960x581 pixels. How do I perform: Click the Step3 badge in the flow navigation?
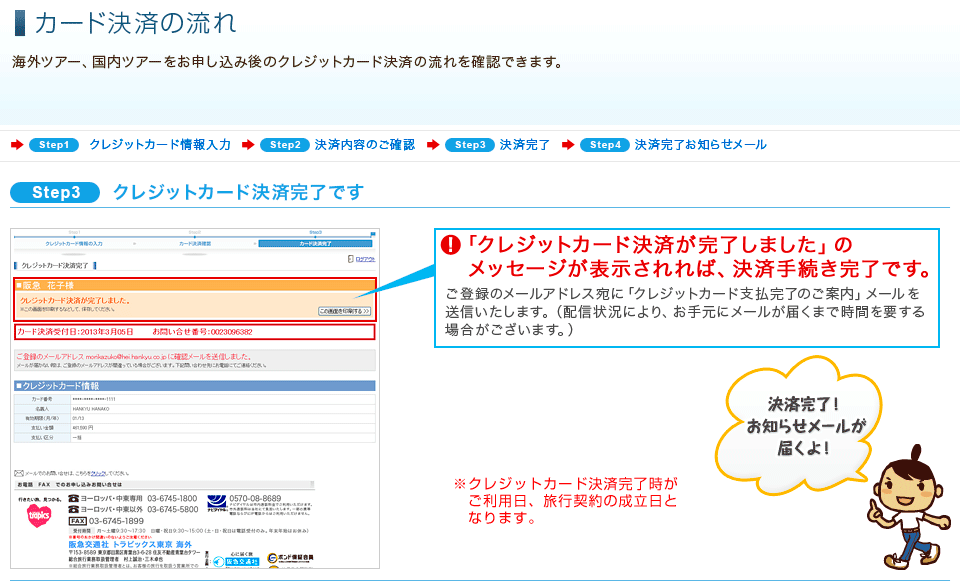pyautogui.click(x=469, y=145)
